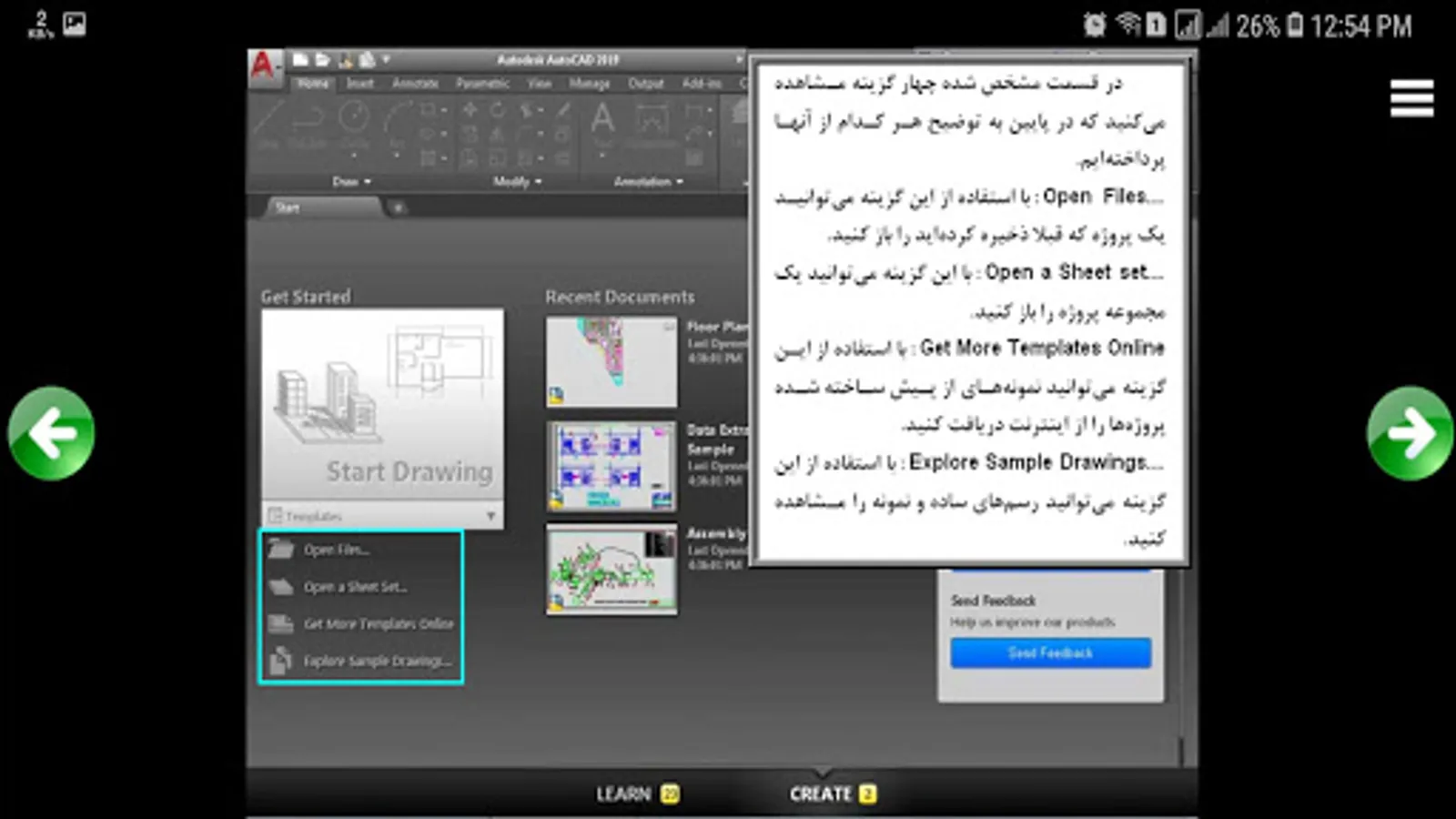Tap the image notification icon in status bar
The image size is (1456, 819).
click(x=74, y=24)
